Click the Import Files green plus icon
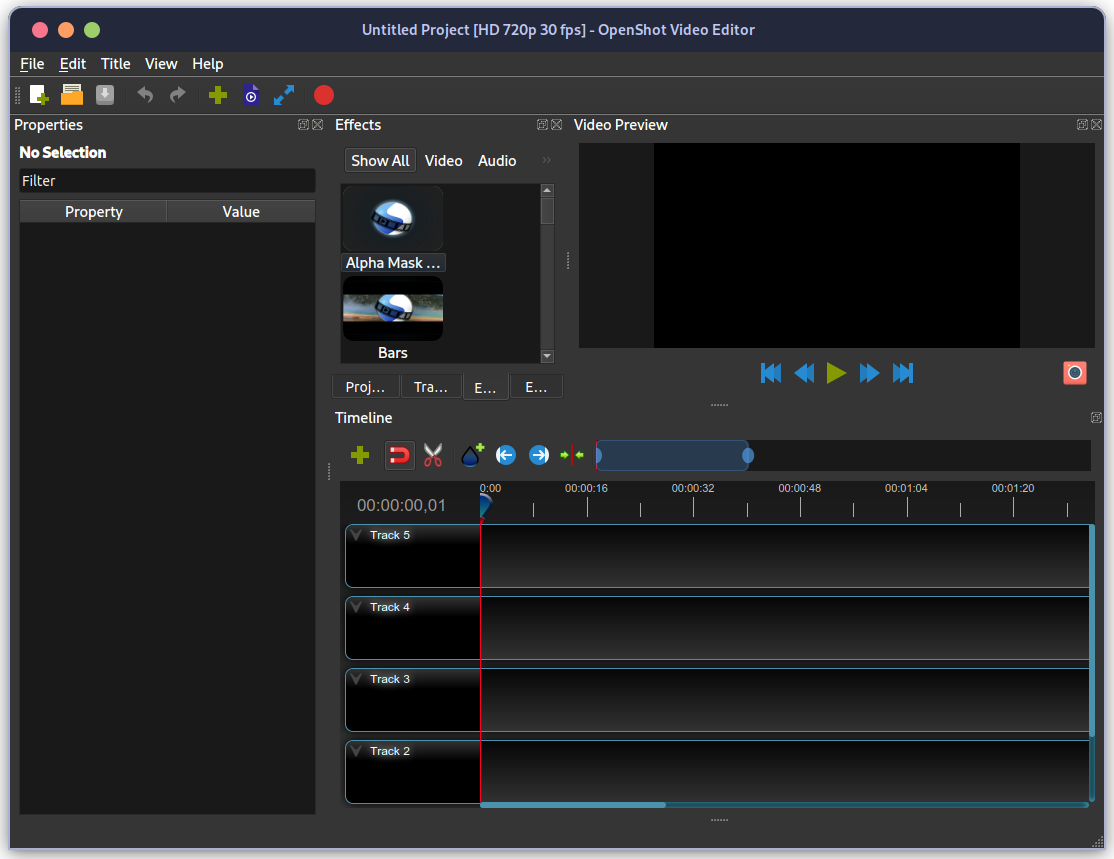This screenshot has width=1114, height=859. pyautogui.click(x=217, y=95)
